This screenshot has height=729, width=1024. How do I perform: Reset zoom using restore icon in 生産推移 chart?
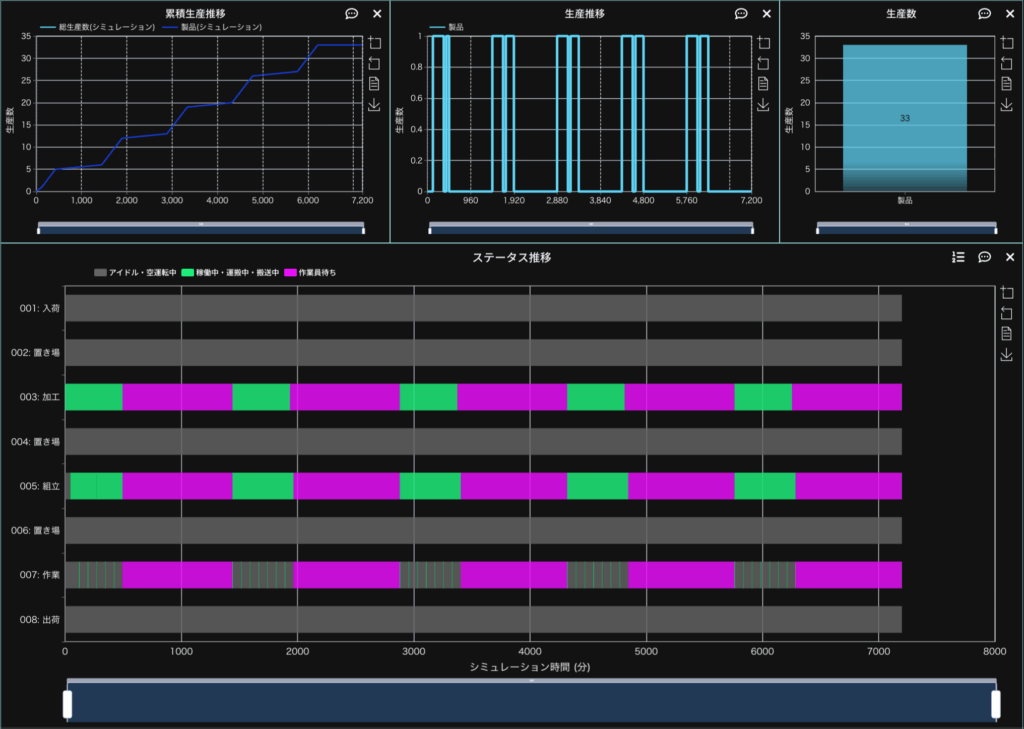pos(764,63)
